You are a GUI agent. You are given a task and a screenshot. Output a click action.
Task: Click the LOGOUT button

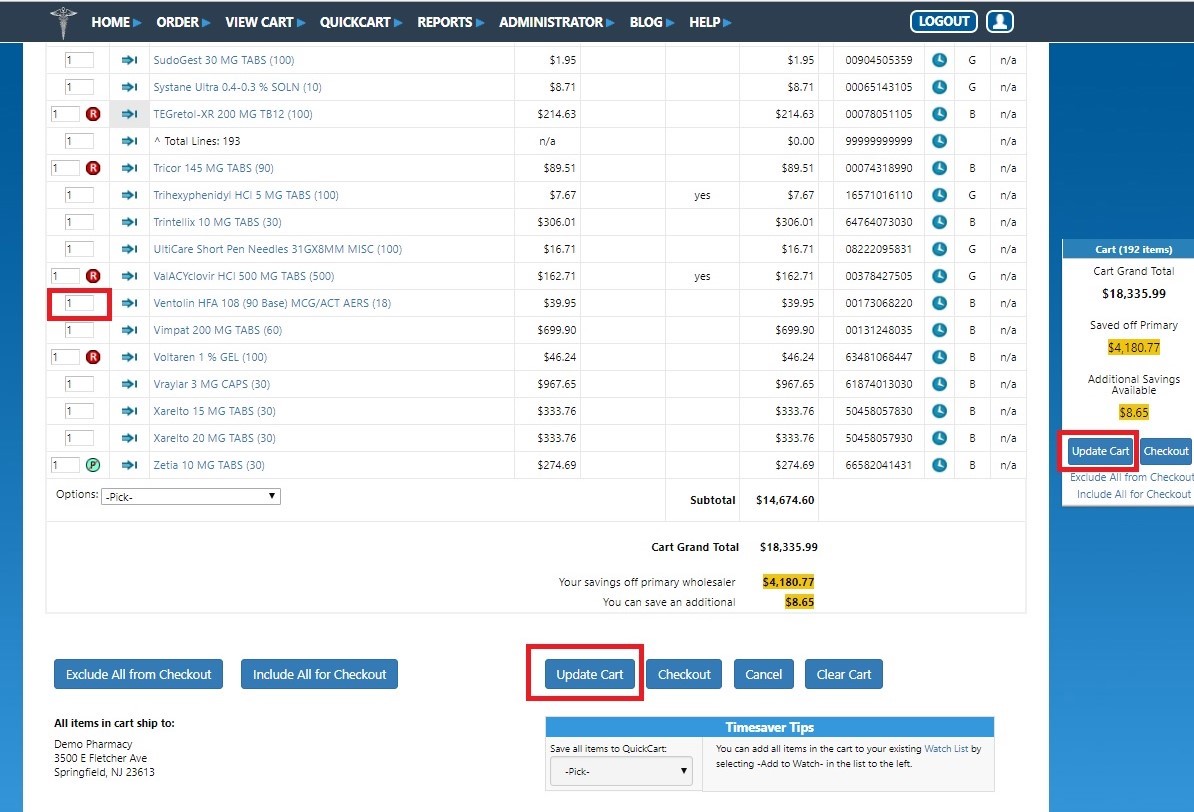(943, 21)
